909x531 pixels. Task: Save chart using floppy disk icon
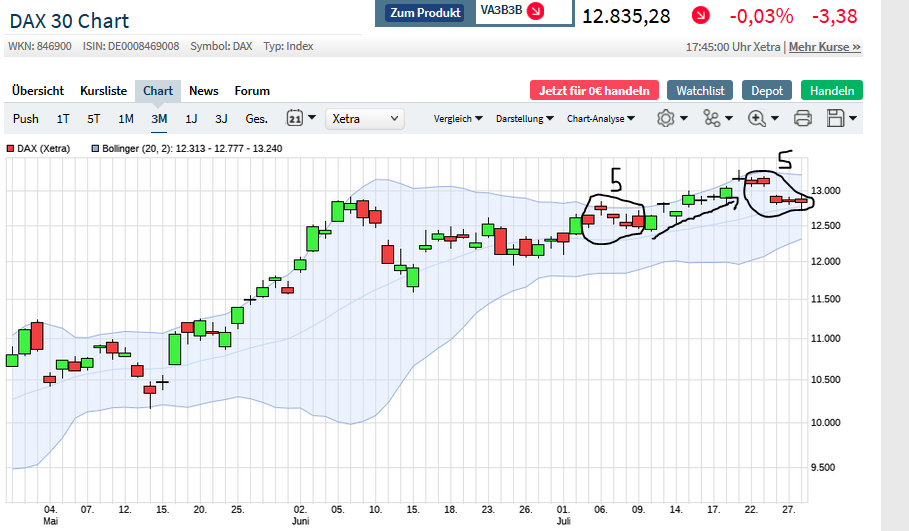835,118
